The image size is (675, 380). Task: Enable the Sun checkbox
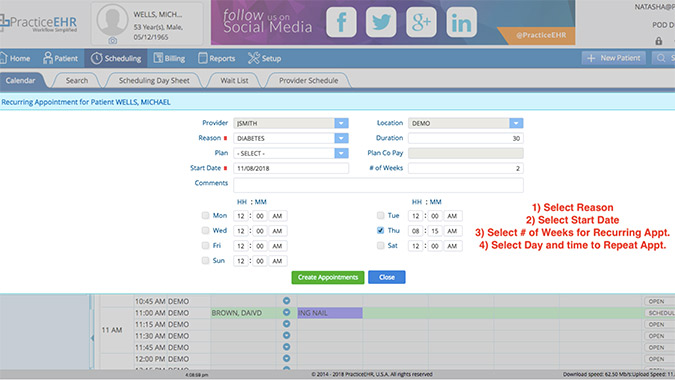[x=205, y=260]
